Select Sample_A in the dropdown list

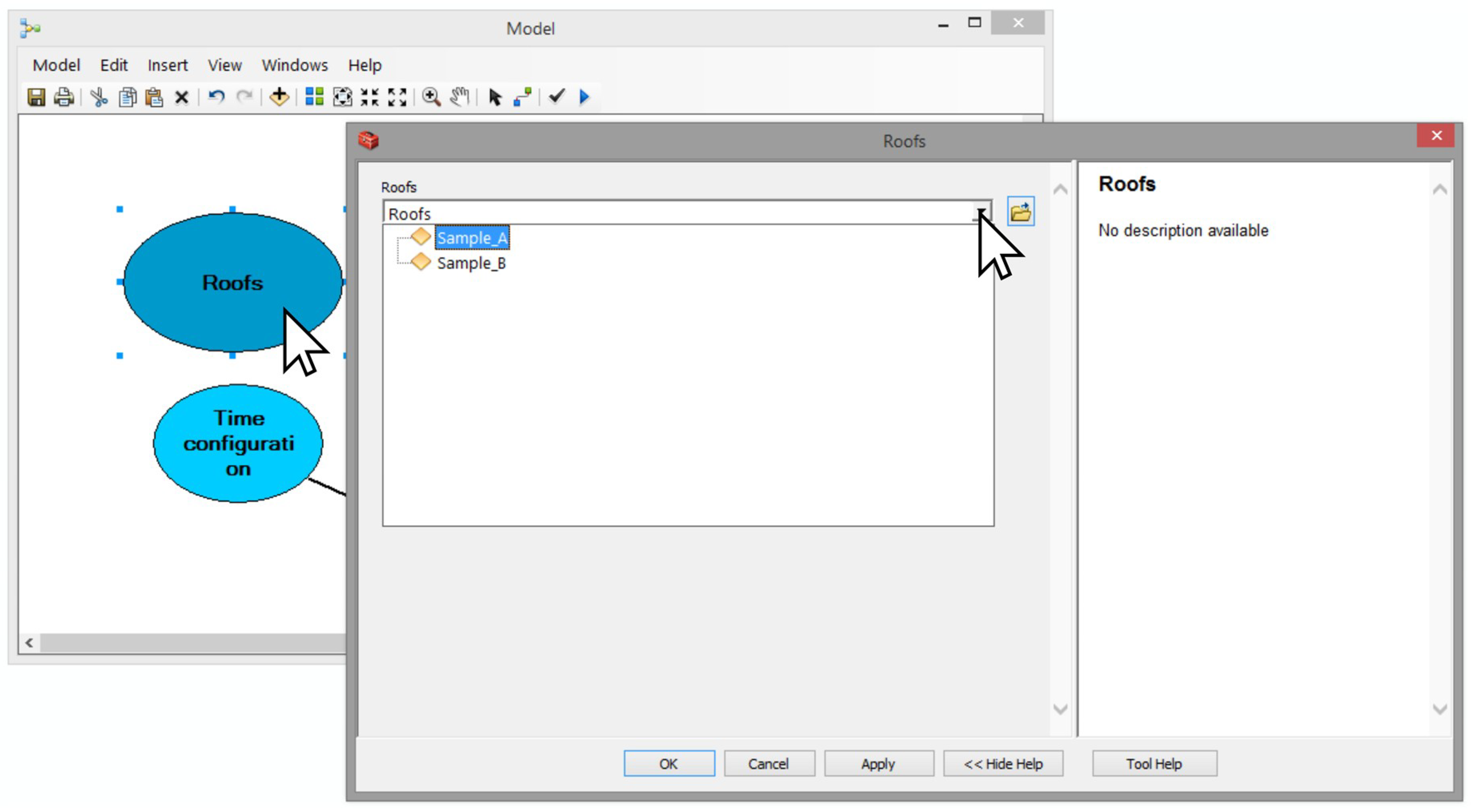click(x=471, y=238)
